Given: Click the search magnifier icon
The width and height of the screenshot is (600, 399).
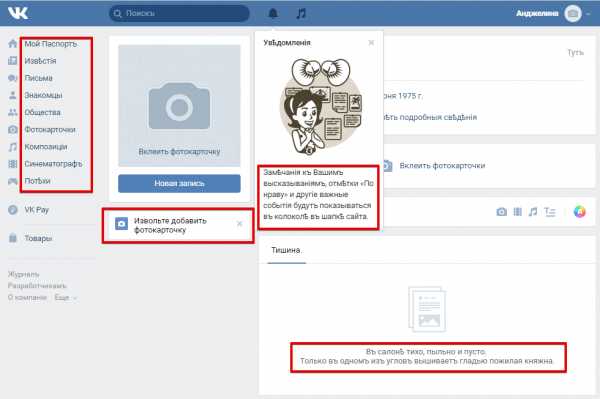Looking at the screenshot, I should (x=117, y=13).
